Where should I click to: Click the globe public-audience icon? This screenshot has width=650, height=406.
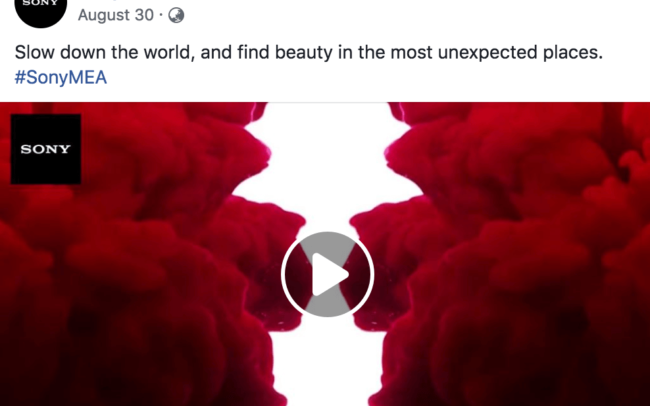click(176, 15)
